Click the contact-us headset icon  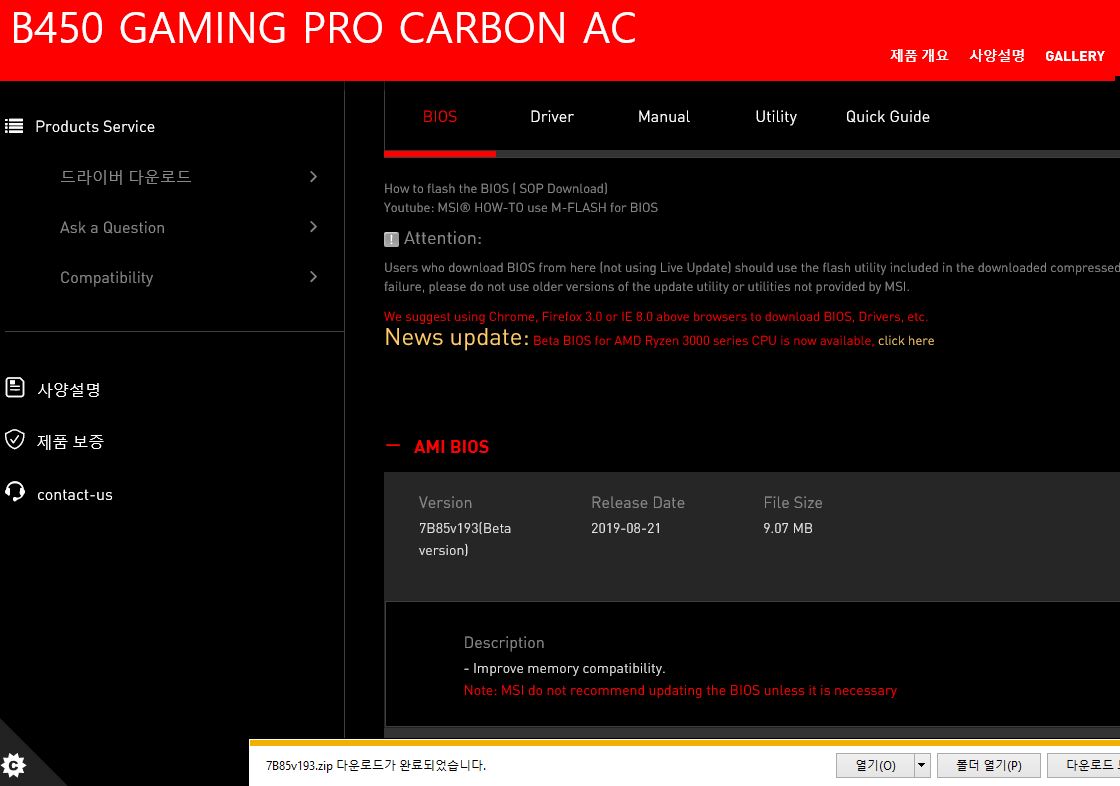14,492
